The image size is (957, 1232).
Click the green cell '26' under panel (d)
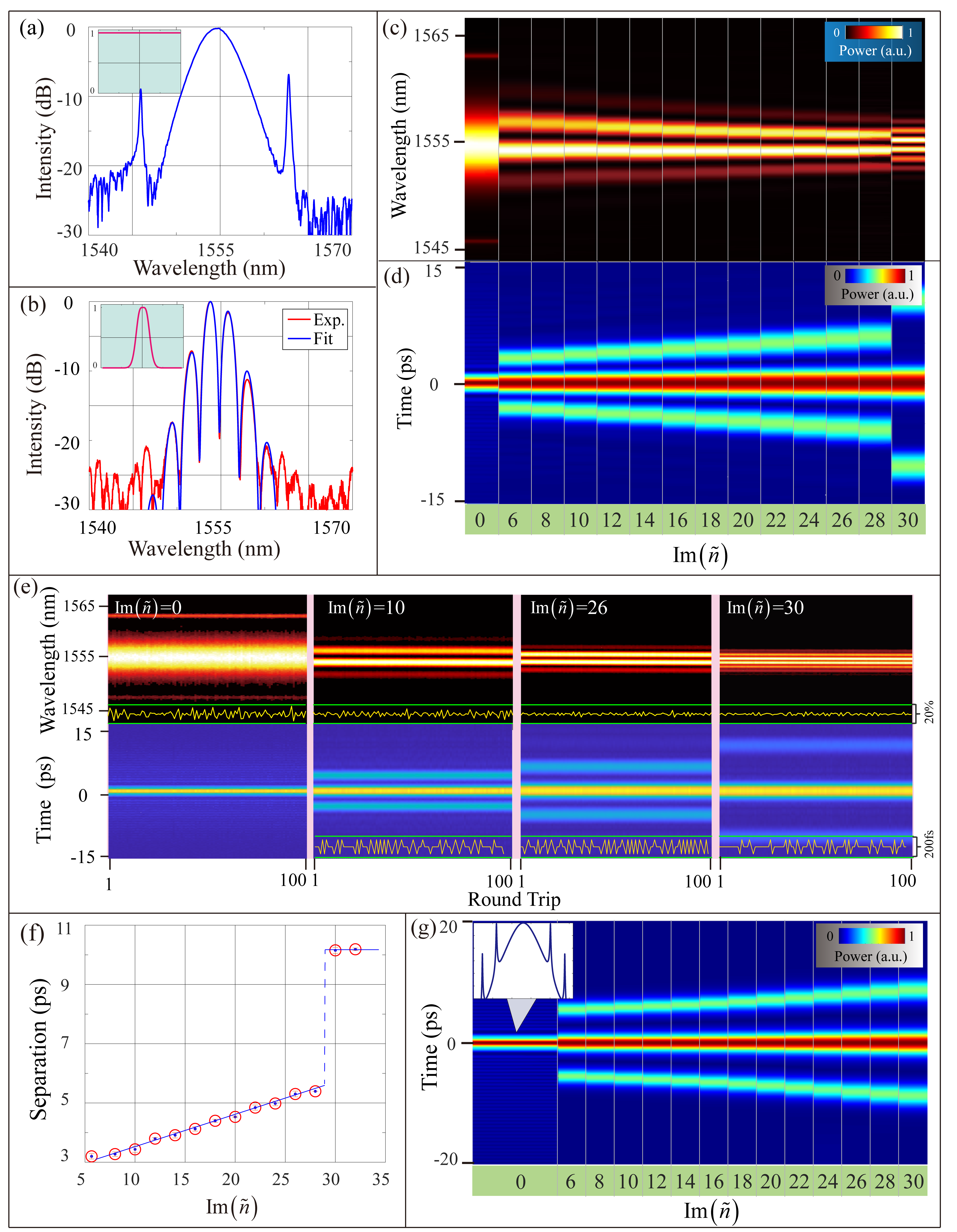point(843,520)
